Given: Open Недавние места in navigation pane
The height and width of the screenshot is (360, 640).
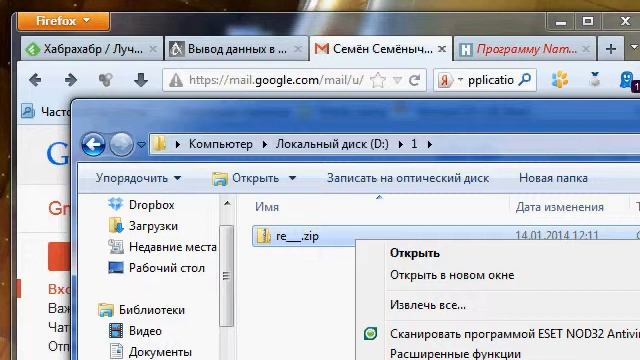Looking at the screenshot, I should pyautogui.click(x=162, y=247).
